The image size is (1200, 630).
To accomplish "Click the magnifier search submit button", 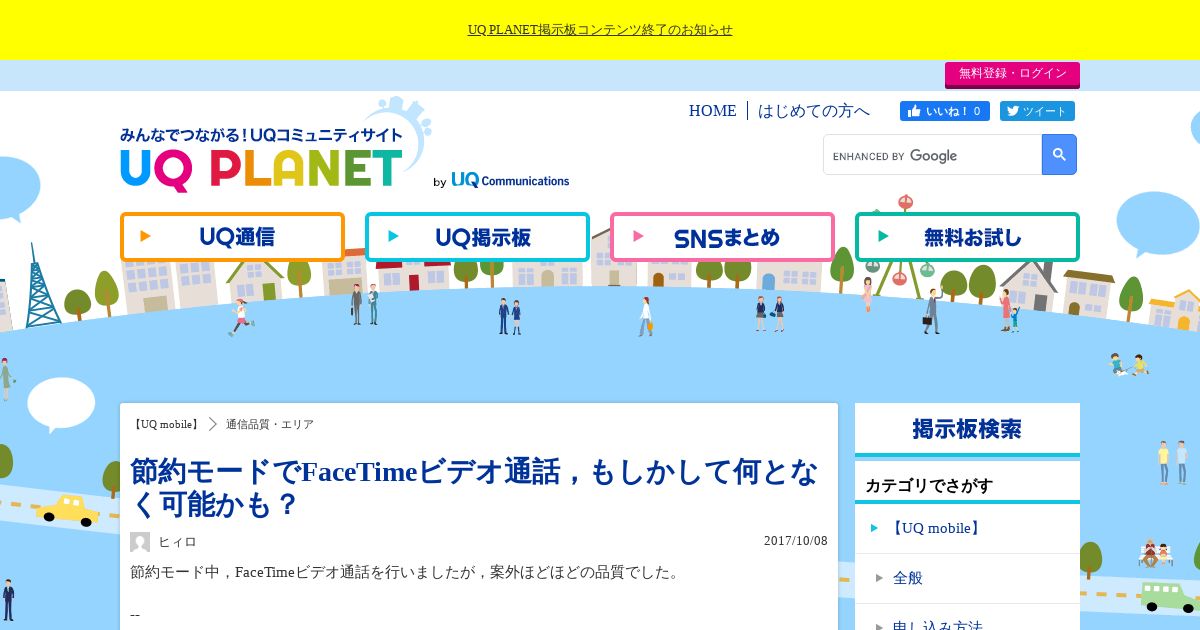I will 1059,155.
